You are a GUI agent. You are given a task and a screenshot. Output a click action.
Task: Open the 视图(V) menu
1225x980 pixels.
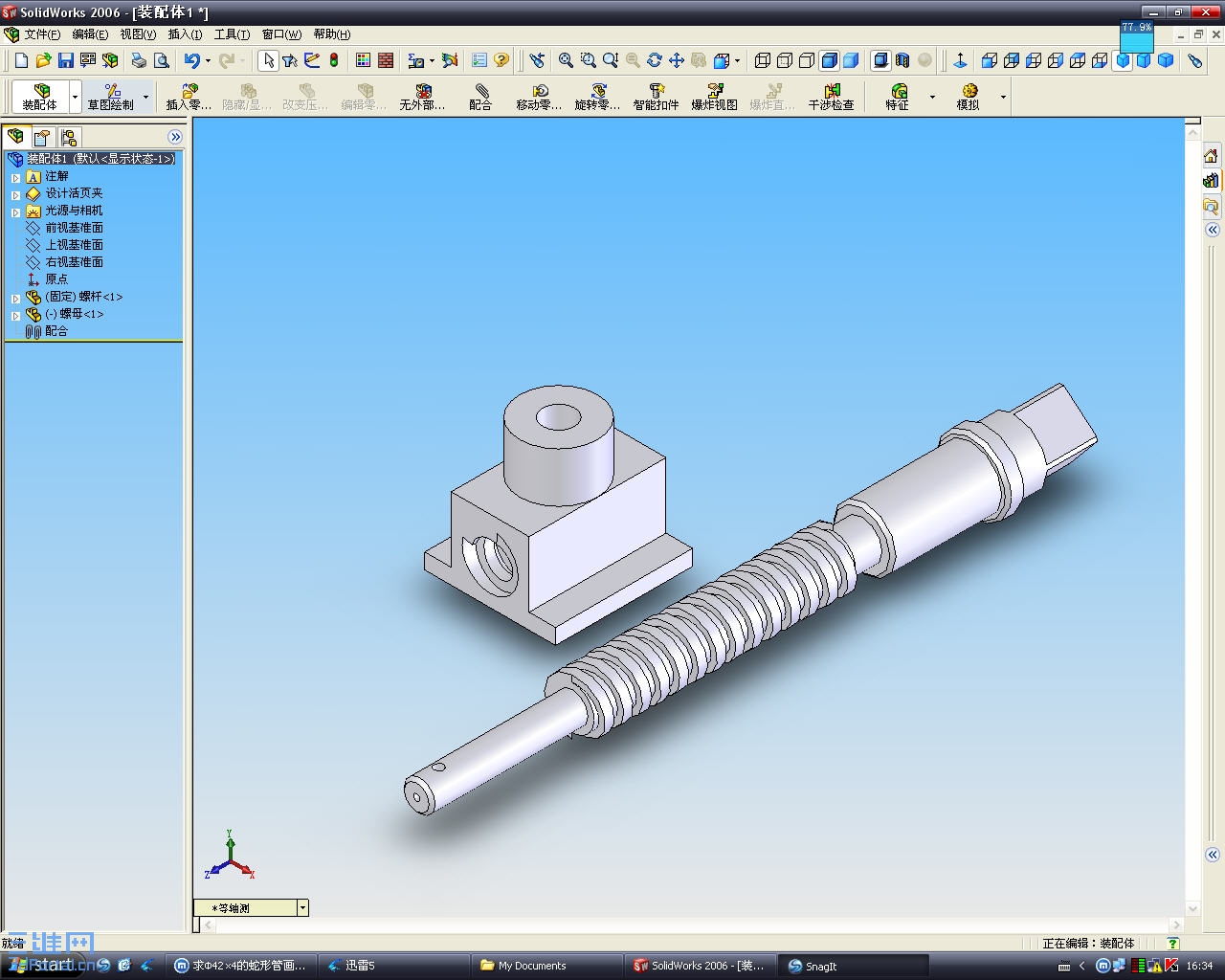pyautogui.click(x=138, y=34)
